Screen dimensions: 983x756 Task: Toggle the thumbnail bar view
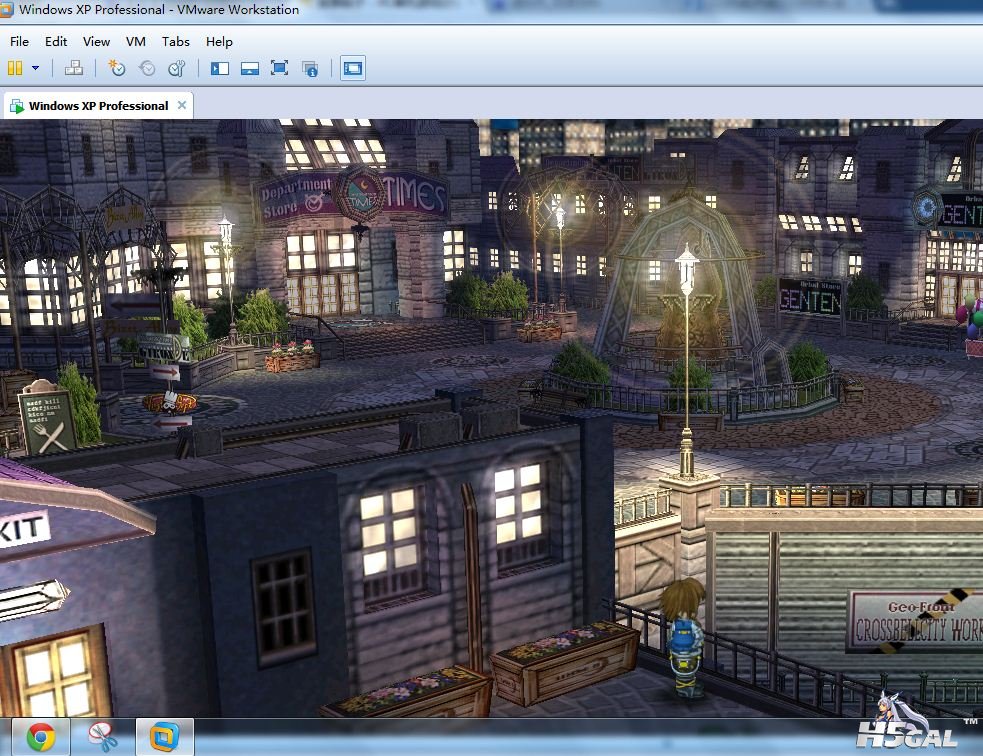pos(250,68)
